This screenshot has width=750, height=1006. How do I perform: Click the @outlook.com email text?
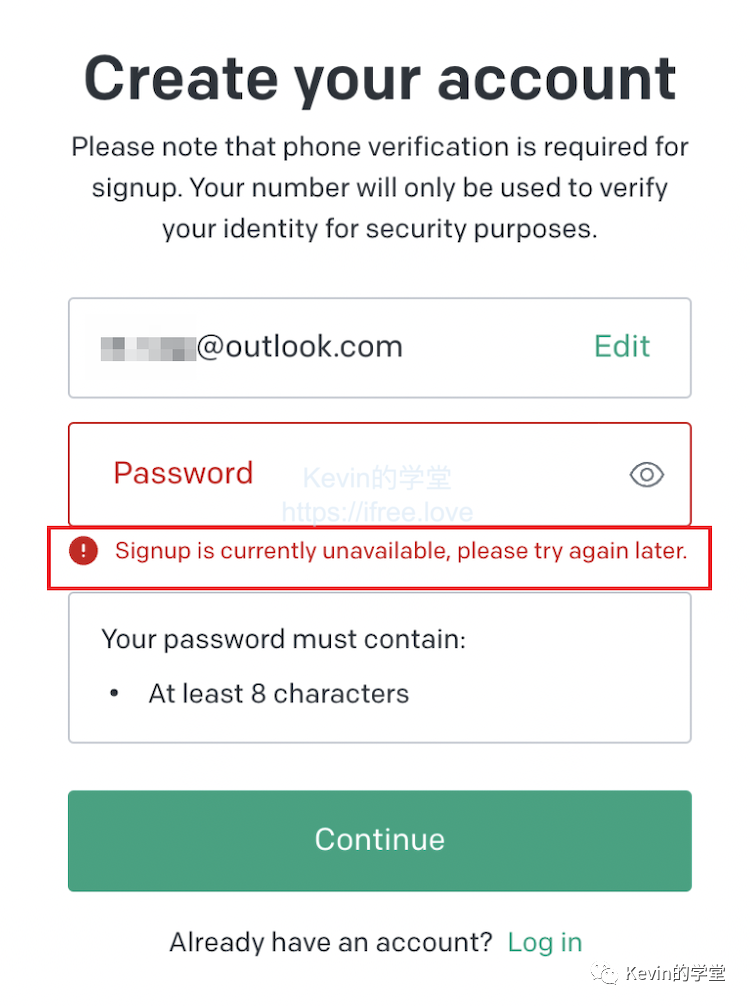coord(299,347)
